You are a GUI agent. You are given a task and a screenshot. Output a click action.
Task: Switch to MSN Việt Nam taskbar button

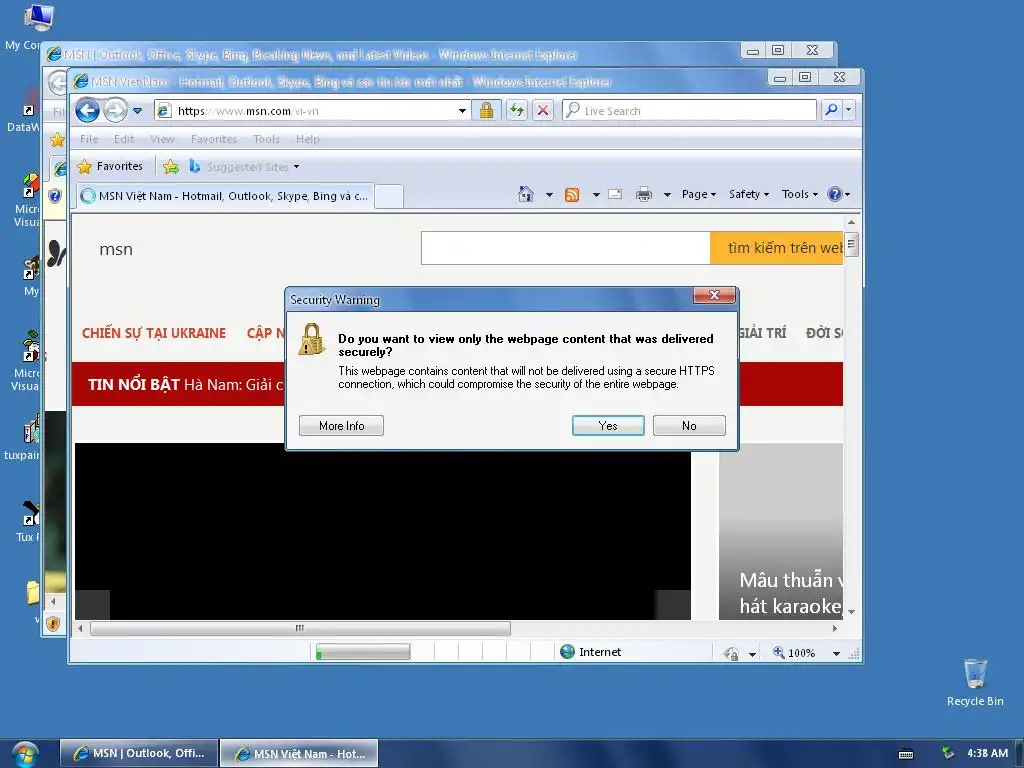[299, 753]
